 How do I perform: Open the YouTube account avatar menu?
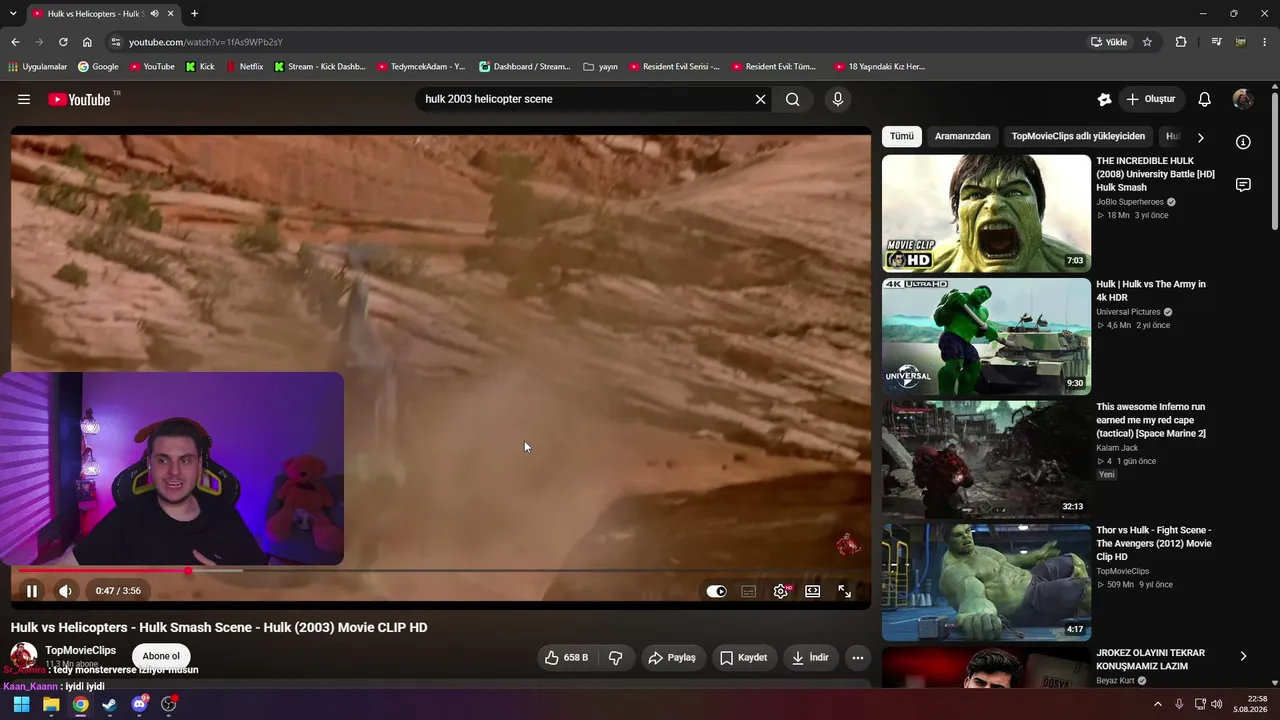[x=1243, y=99]
